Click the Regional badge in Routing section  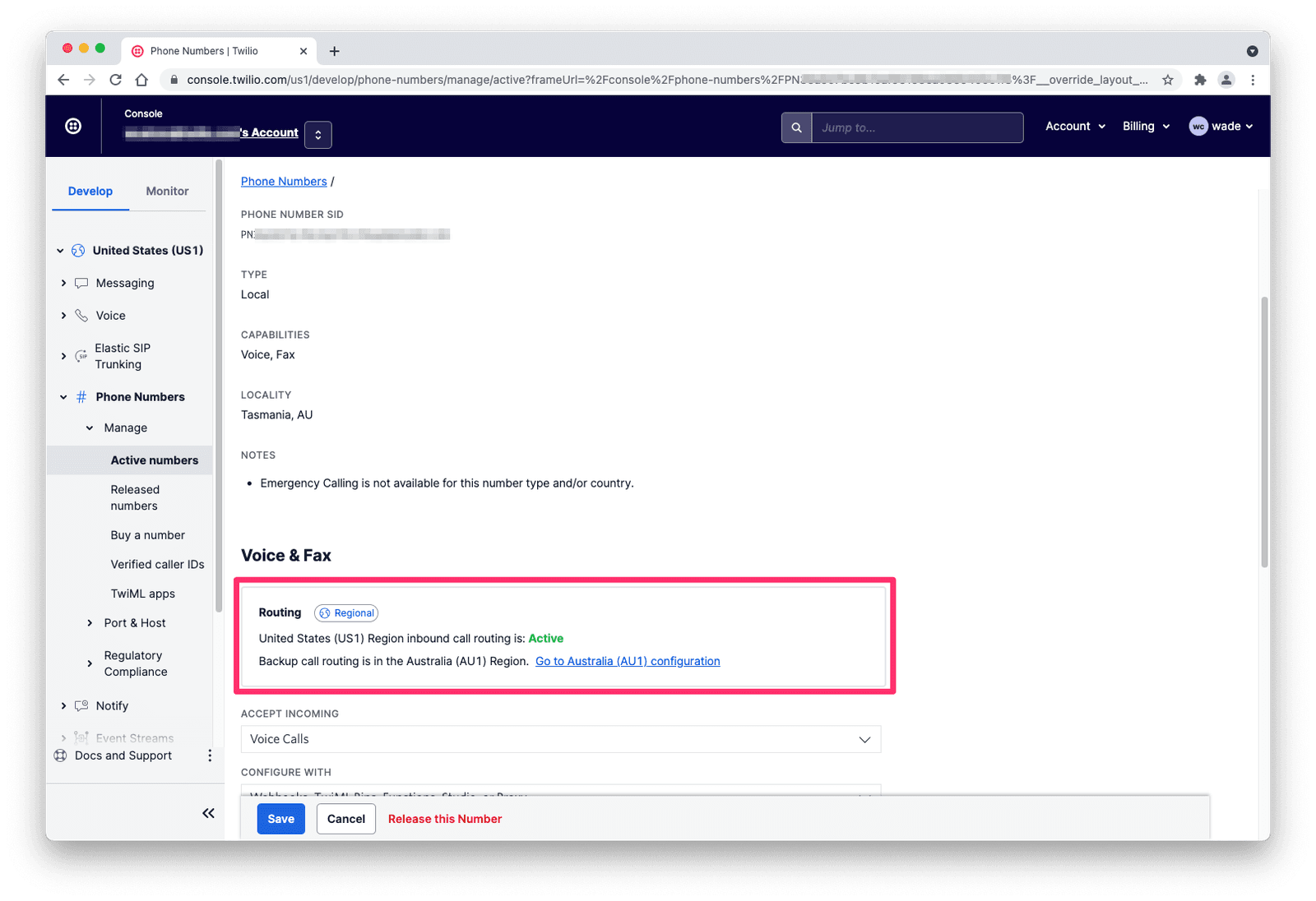(x=345, y=612)
